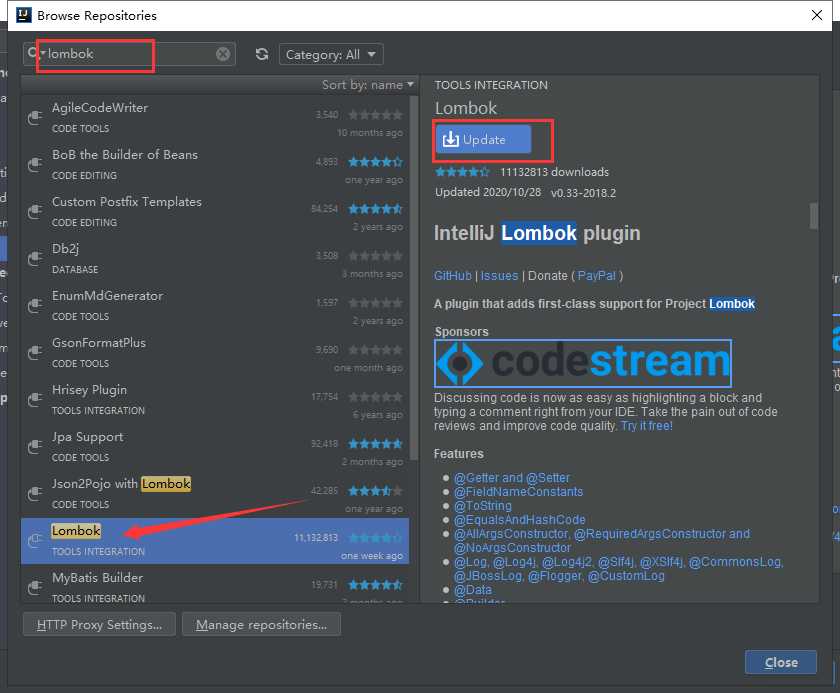This screenshot has width=840, height=693.
Task: Click the AgileCodeWriter plugin icon
Action: tap(35, 117)
